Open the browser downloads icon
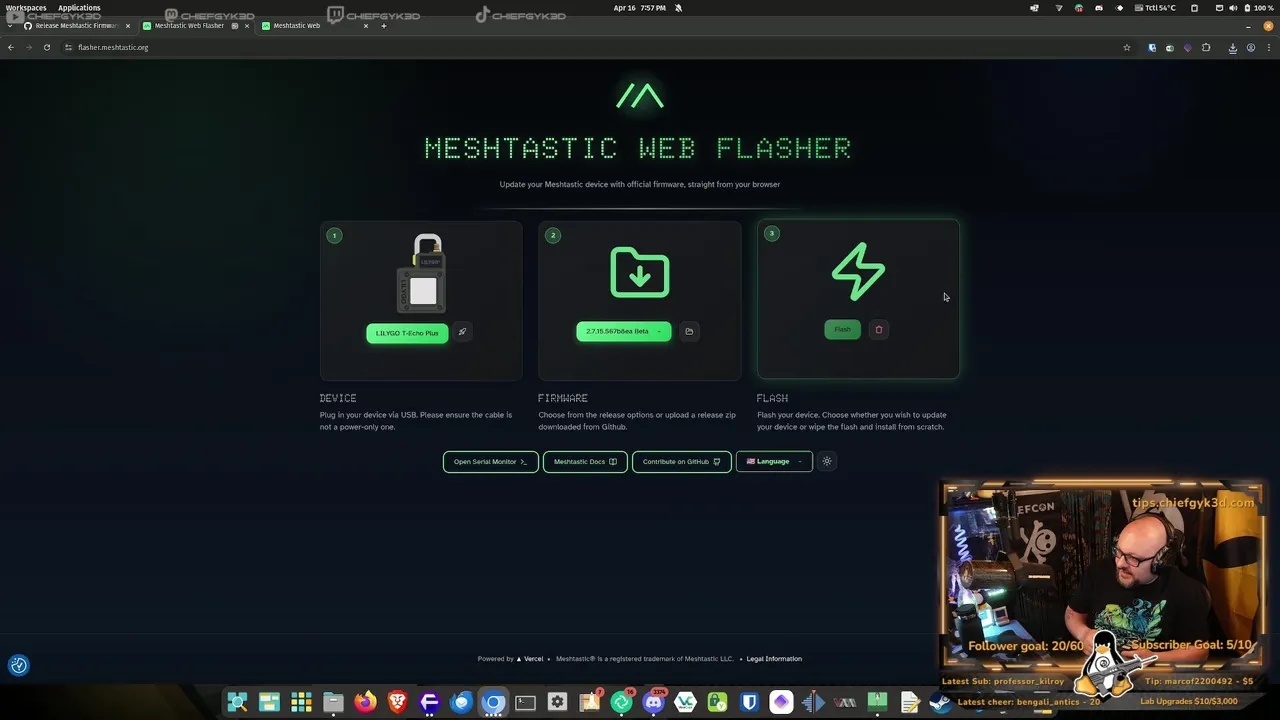This screenshot has width=1280, height=720. pyautogui.click(x=1232, y=47)
